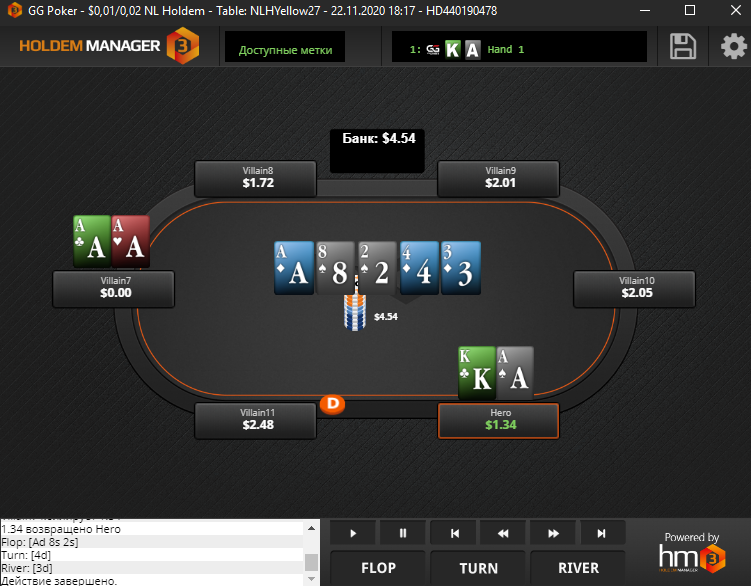This screenshot has width=751, height=586.
Task: Click the log scrollbar down arrow
Action: pos(311,580)
